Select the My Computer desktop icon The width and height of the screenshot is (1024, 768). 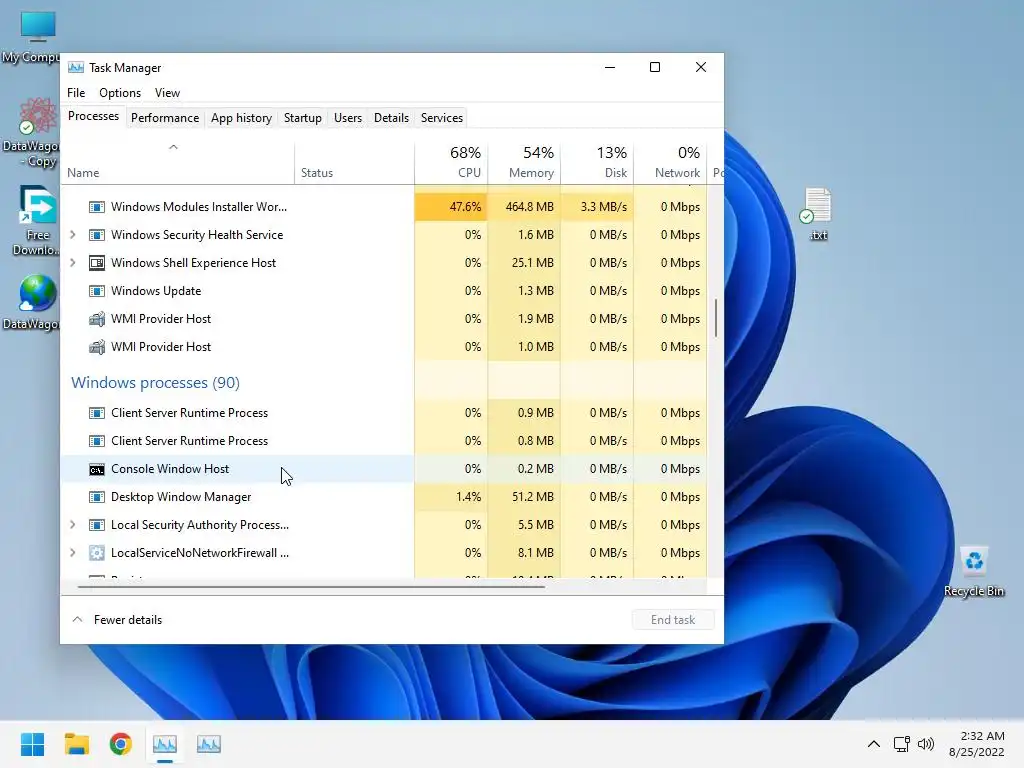31,38
